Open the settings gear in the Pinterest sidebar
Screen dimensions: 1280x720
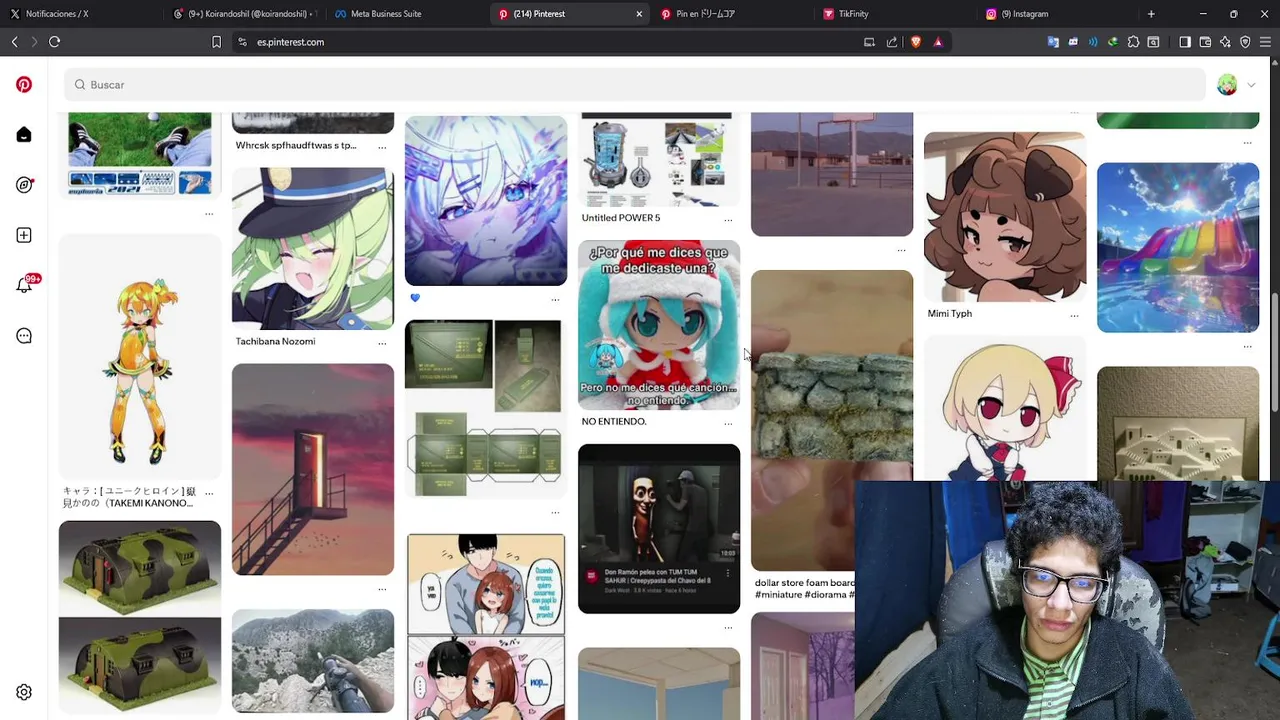tap(24, 692)
